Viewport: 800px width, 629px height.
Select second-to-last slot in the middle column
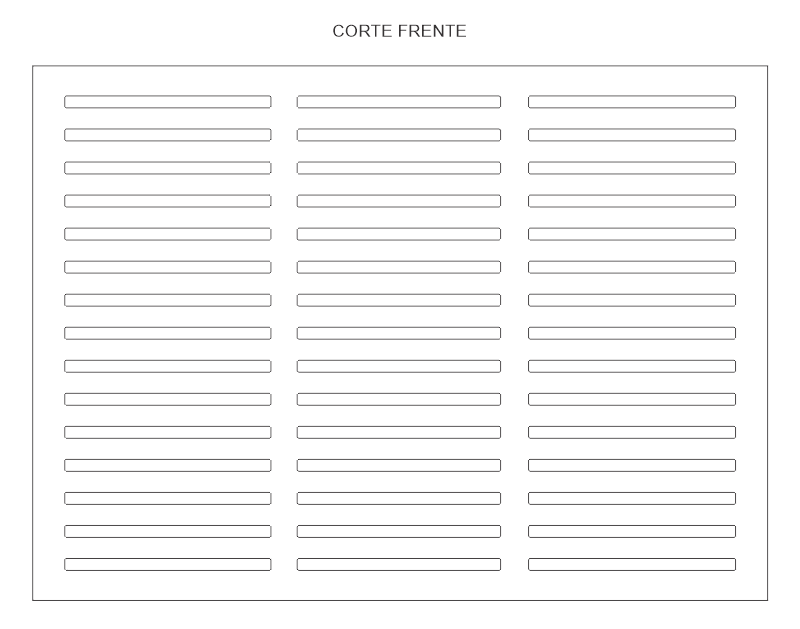click(x=399, y=531)
